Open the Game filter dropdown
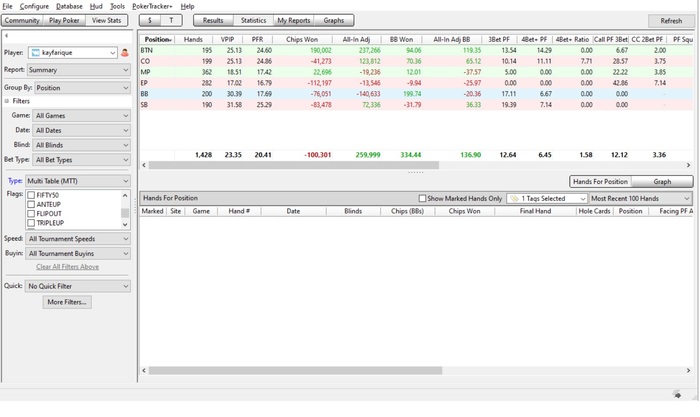 coord(81,116)
